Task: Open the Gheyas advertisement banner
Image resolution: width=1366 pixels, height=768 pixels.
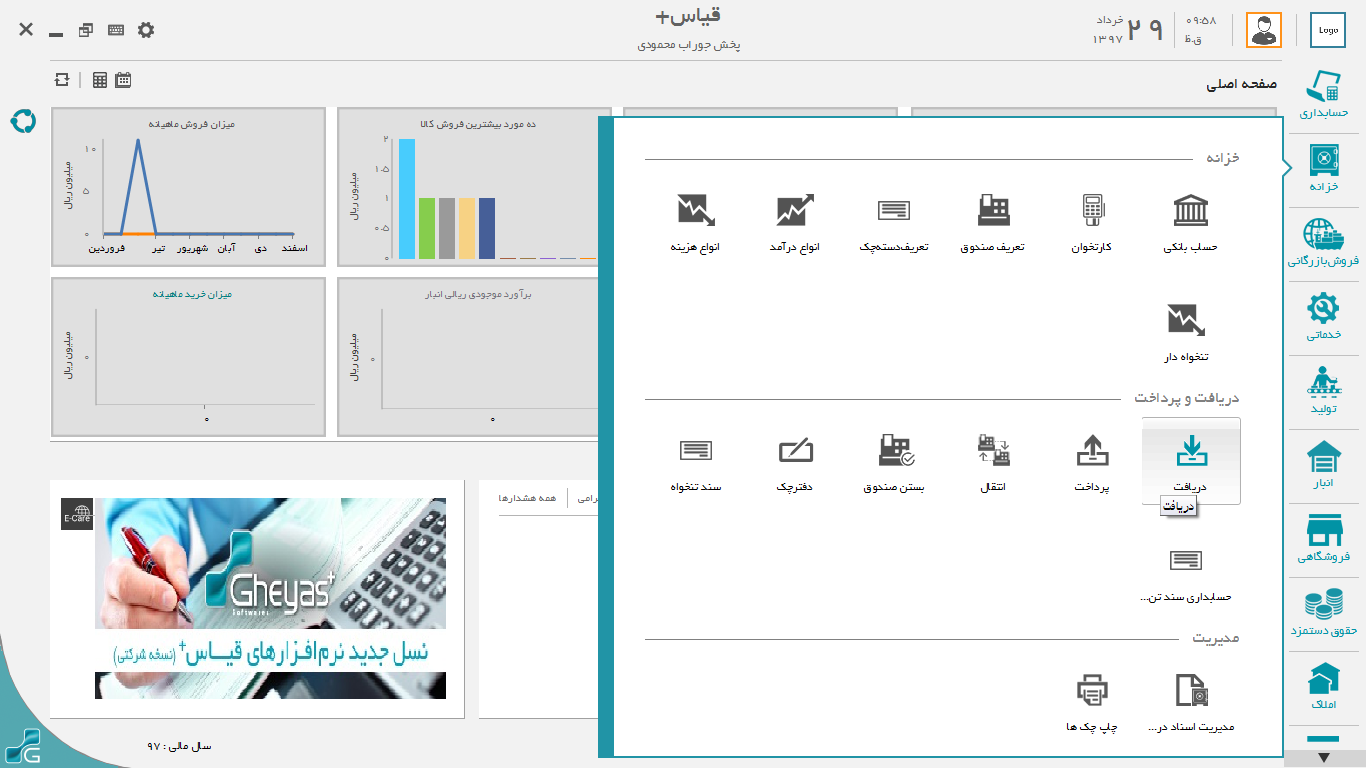Action: pos(271,598)
